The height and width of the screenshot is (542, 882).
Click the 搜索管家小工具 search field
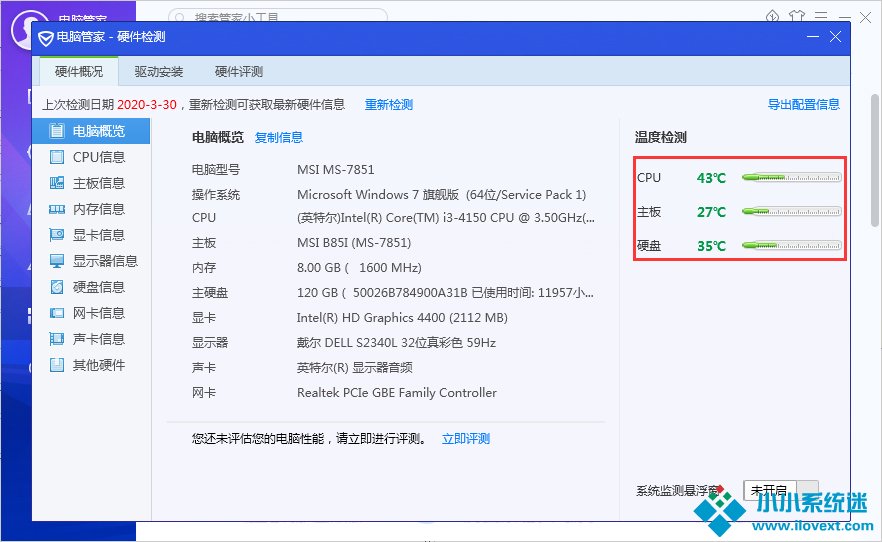(x=280, y=17)
